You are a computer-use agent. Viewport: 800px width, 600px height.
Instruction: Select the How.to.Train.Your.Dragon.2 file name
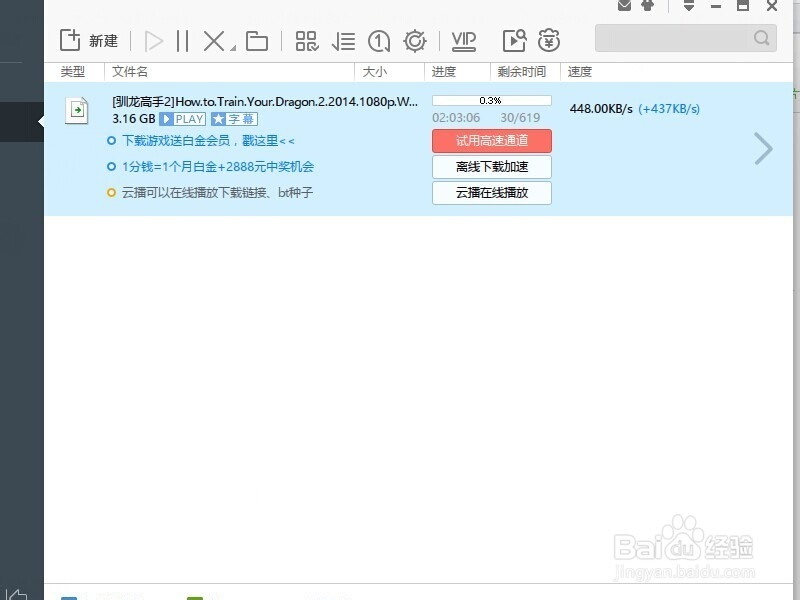click(265, 102)
